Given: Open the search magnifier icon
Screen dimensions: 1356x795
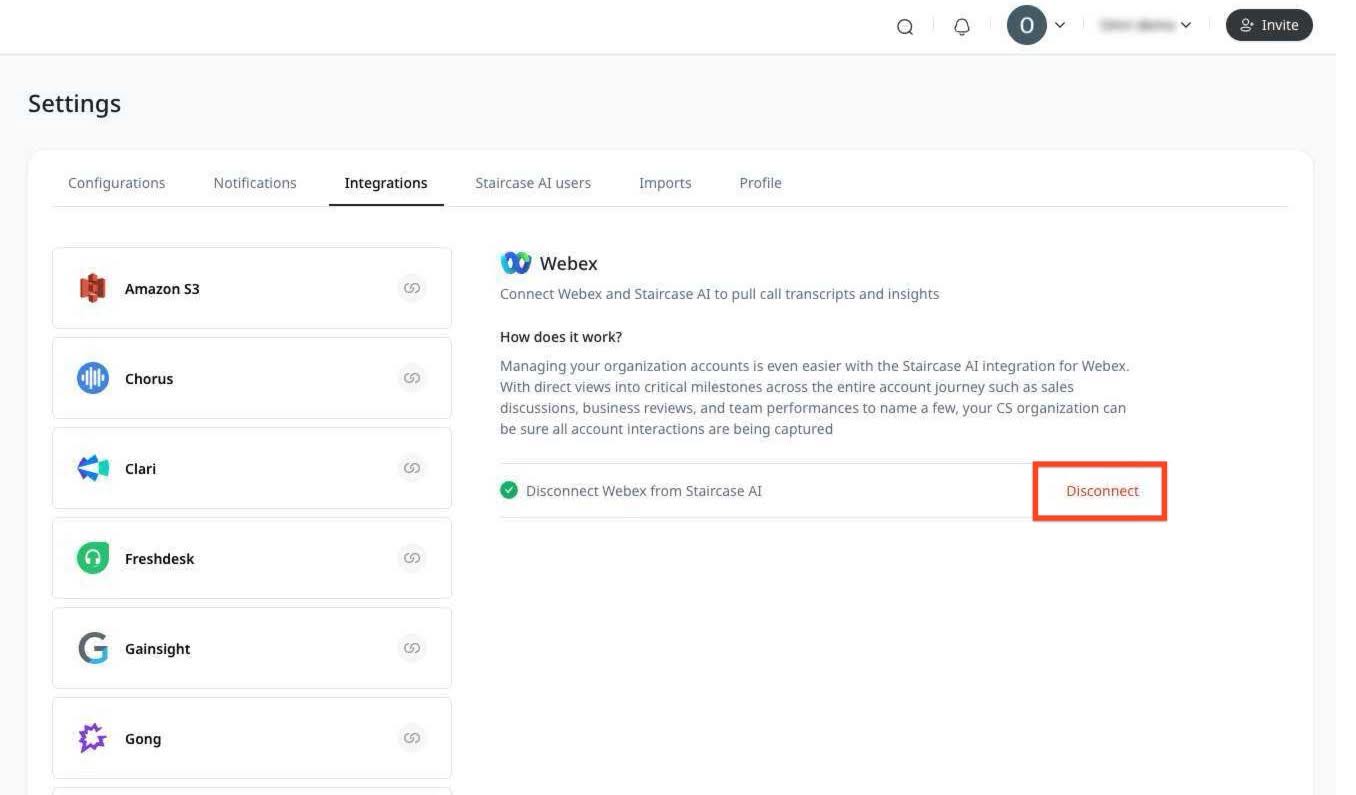Looking at the screenshot, I should (x=904, y=26).
